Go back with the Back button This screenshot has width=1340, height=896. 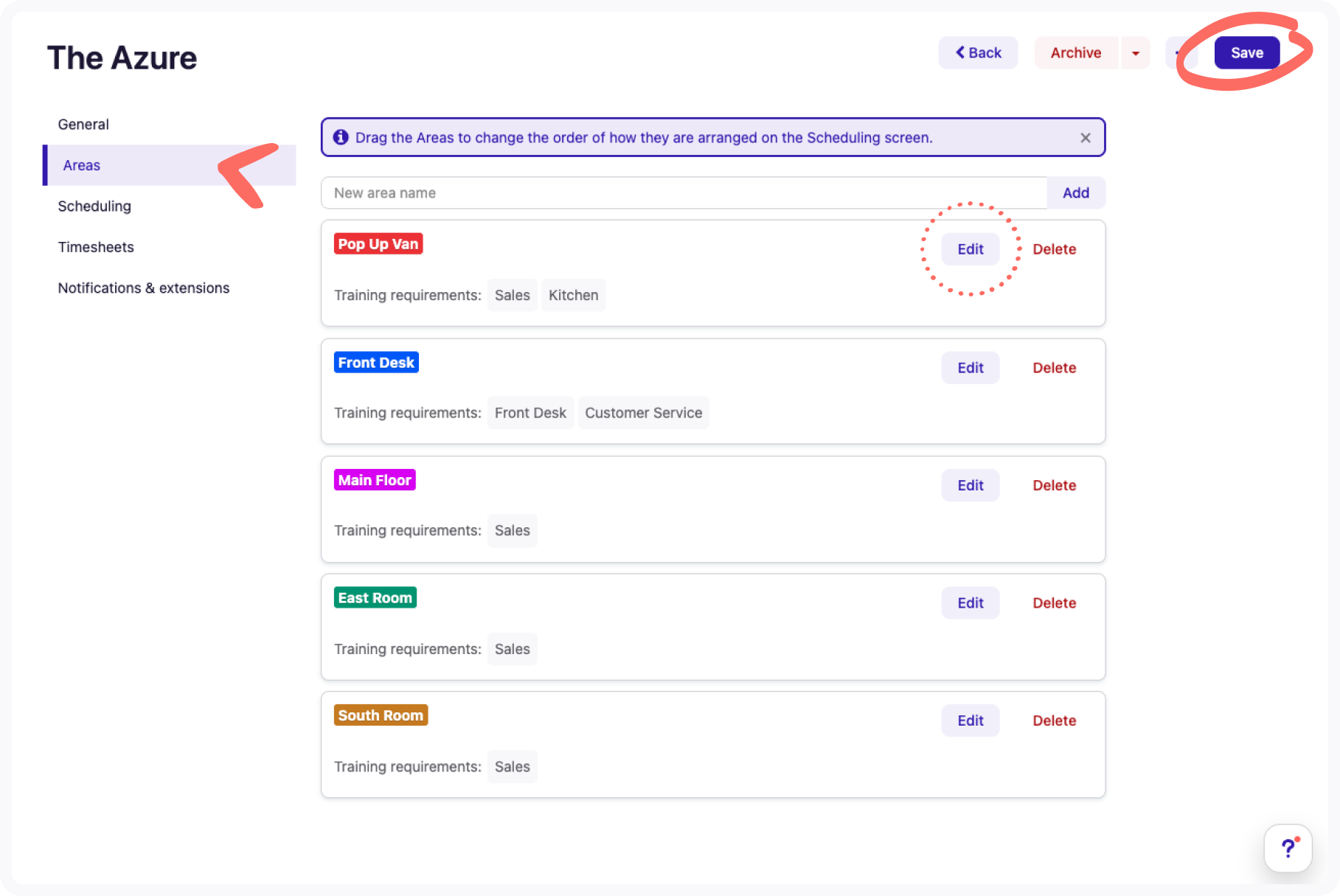coord(978,53)
